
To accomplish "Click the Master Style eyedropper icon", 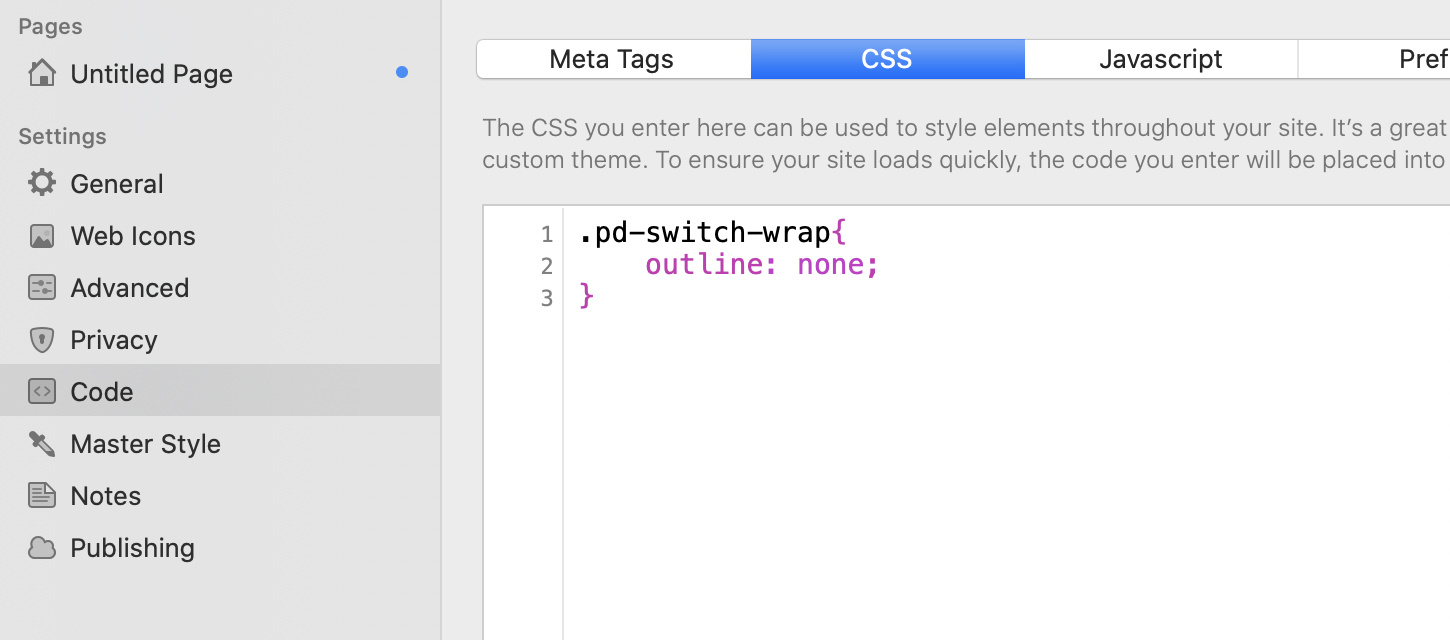I will point(42,443).
